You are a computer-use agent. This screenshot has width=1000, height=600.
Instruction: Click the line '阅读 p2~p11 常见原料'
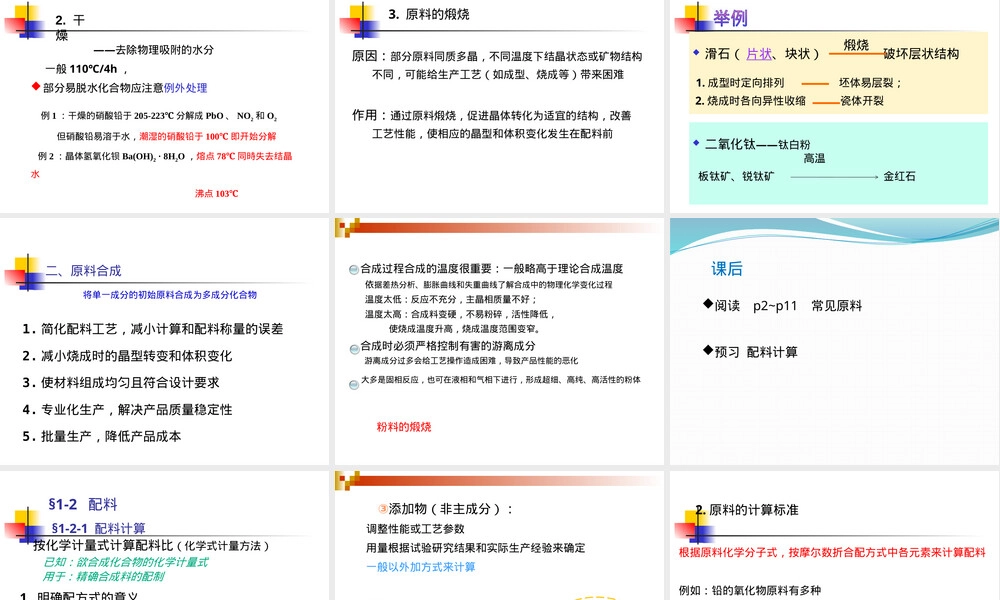[x=788, y=305]
